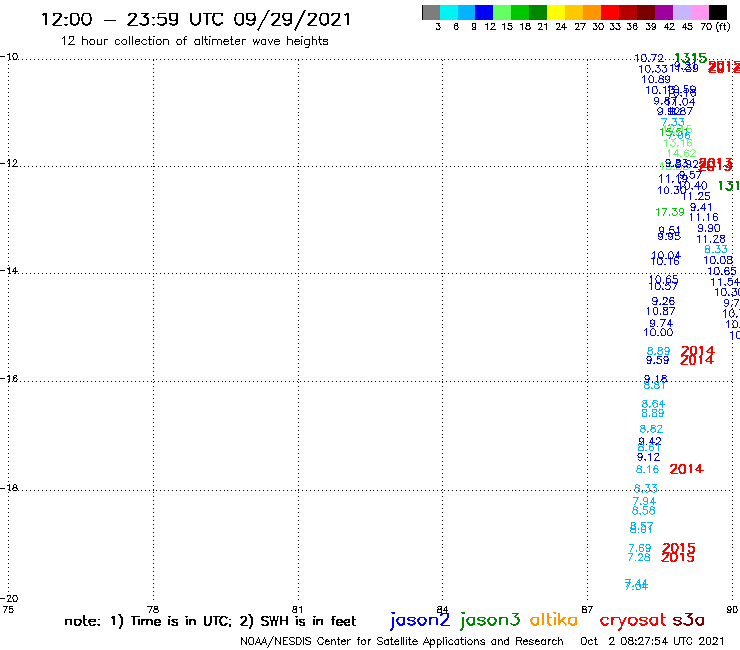The height and width of the screenshot is (650, 740).
Task: Click the black swatch at the legend's end
Action: point(717,12)
